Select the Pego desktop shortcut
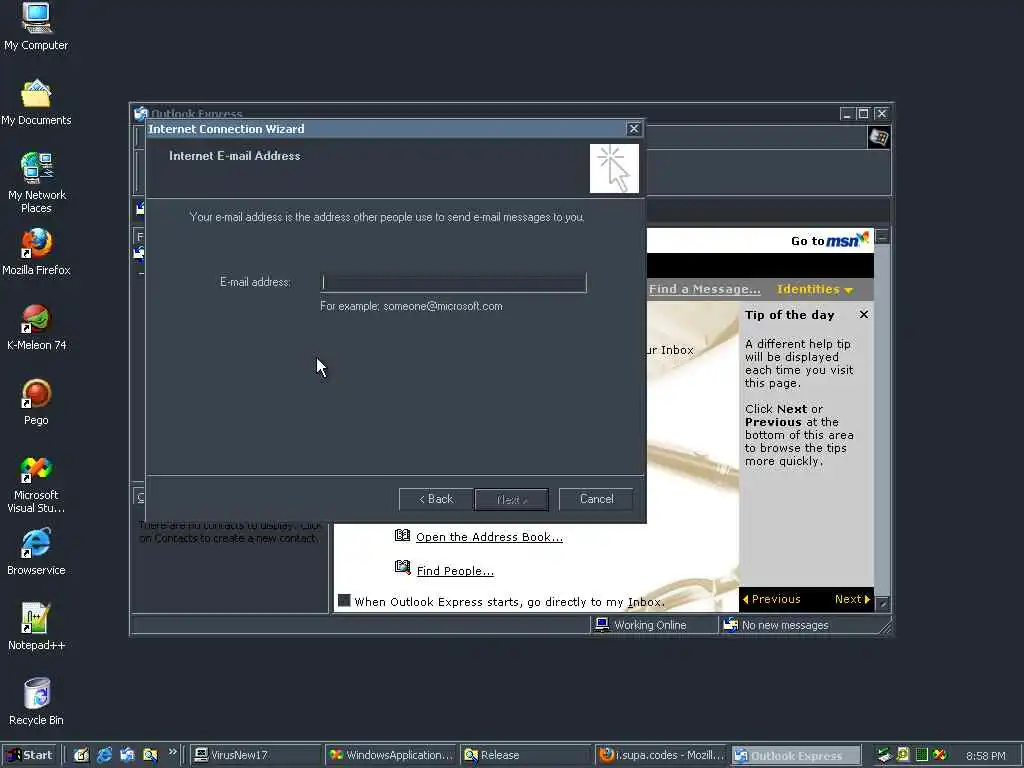 [x=36, y=402]
